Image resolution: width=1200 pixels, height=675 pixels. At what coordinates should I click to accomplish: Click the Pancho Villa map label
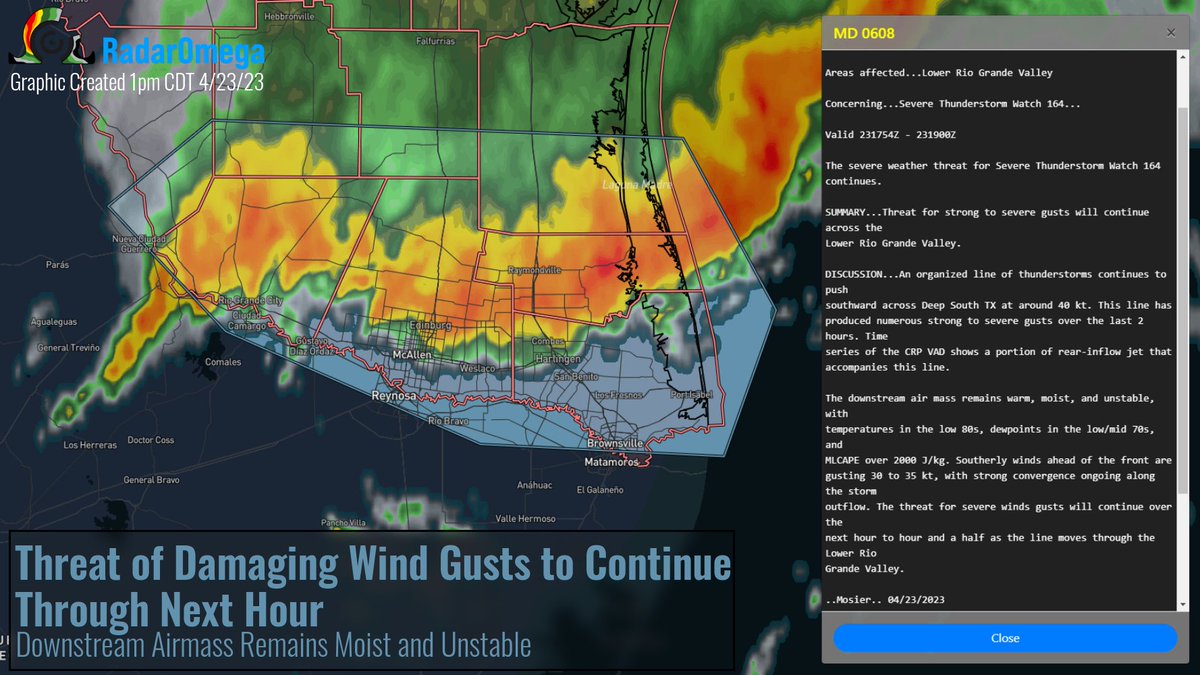(345, 523)
